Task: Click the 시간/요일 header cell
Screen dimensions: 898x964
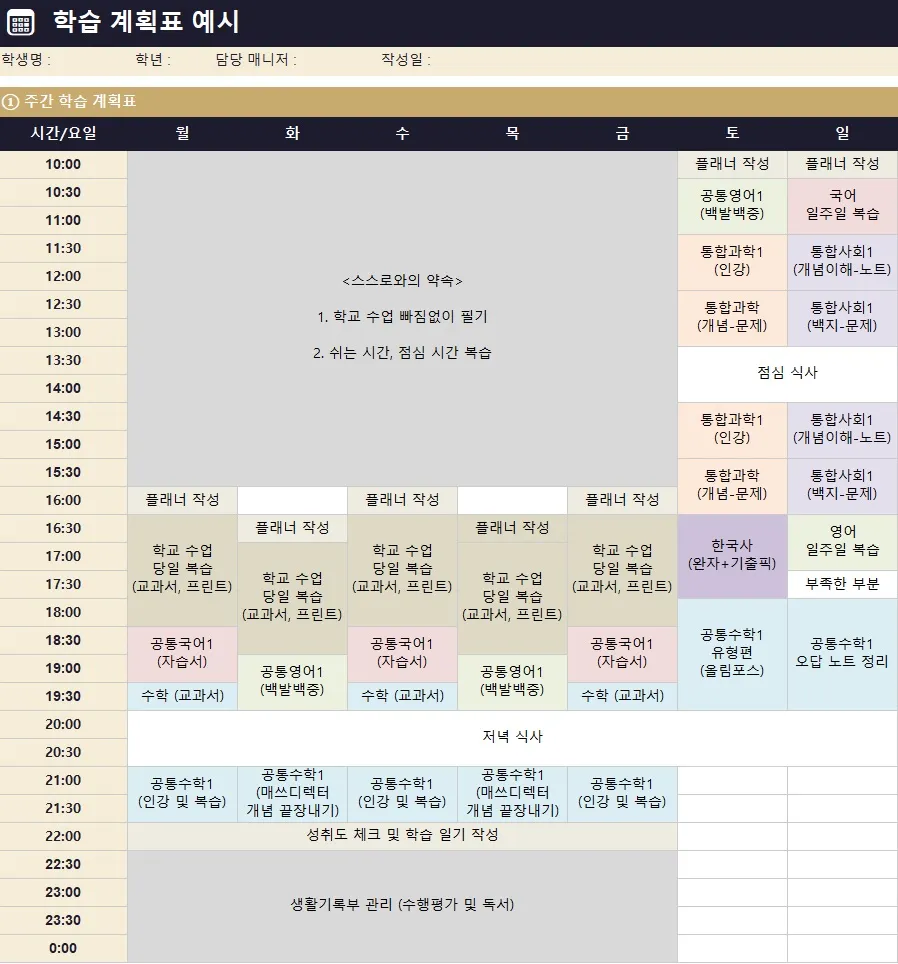Action: pyautogui.click(x=63, y=133)
